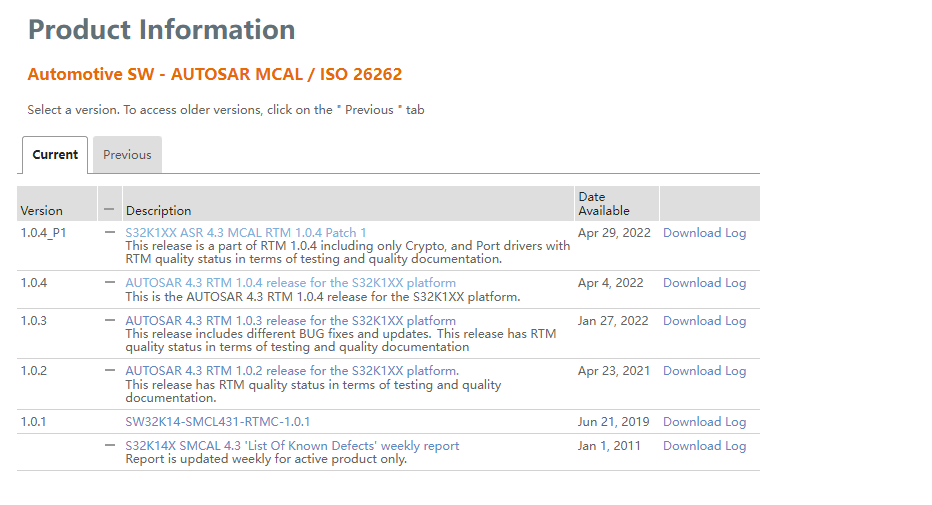Image resolution: width=932 pixels, height=505 pixels.
Task: Open the List Of Known Defects weekly report
Action: (292, 446)
